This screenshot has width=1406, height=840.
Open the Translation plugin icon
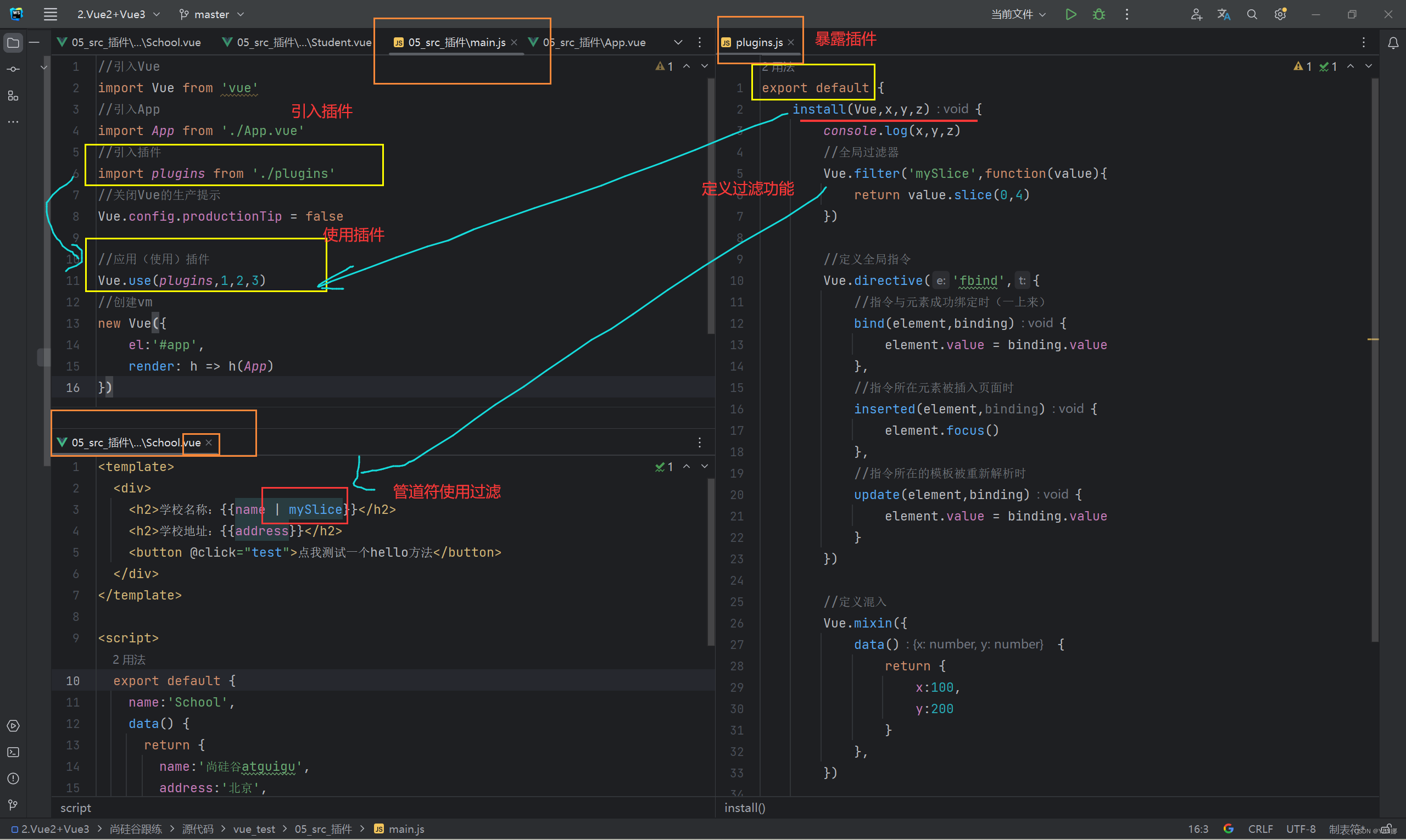pyautogui.click(x=1224, y=14)
